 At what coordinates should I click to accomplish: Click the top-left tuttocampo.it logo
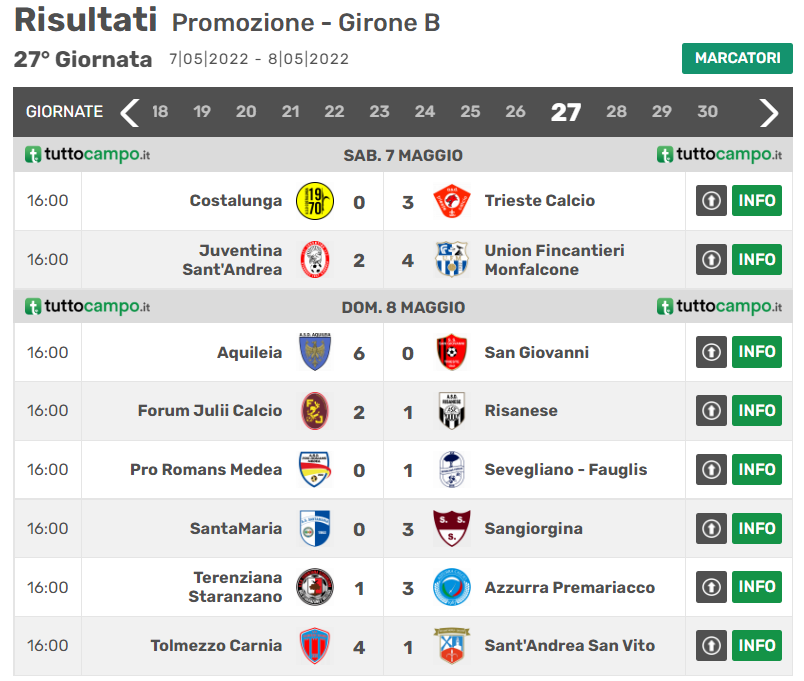[87, 154]
